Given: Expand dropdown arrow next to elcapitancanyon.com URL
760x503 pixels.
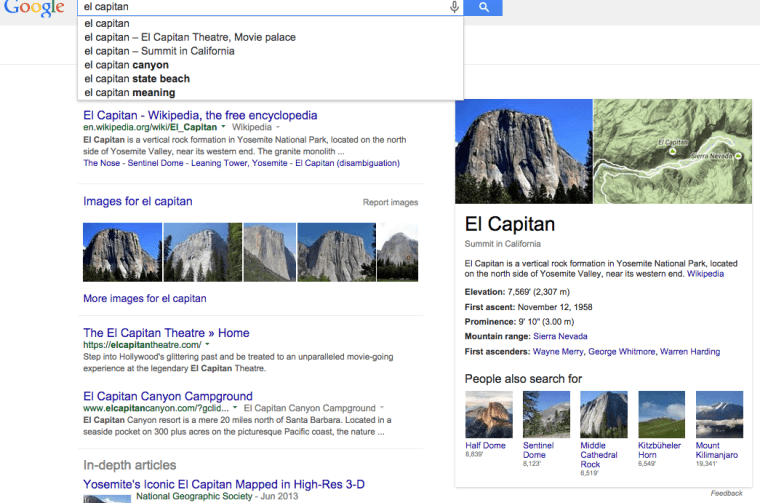Looking at the screenshot, I should [235, 408].
